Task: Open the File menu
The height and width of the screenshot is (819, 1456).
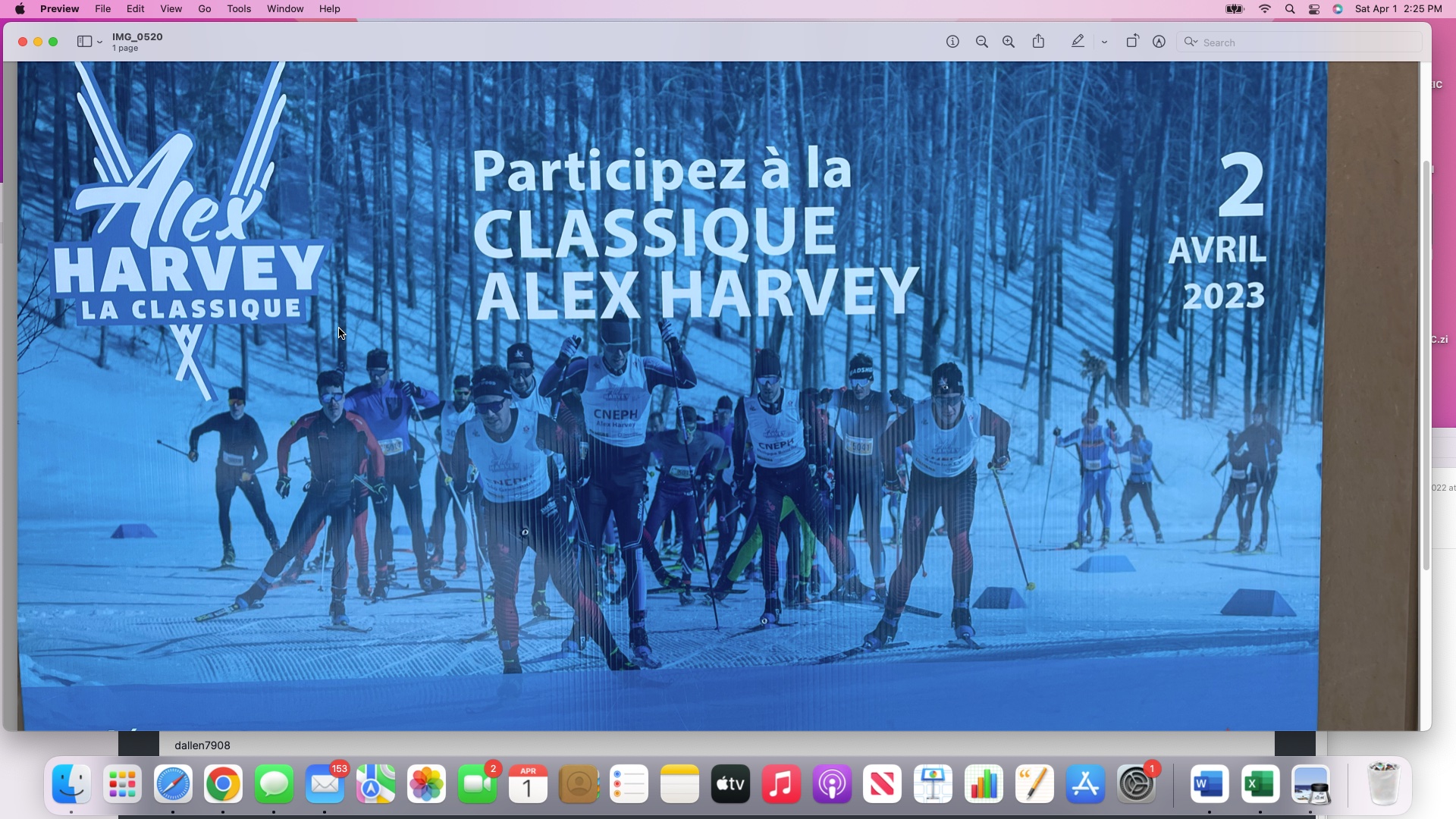Action: (103, 9)
